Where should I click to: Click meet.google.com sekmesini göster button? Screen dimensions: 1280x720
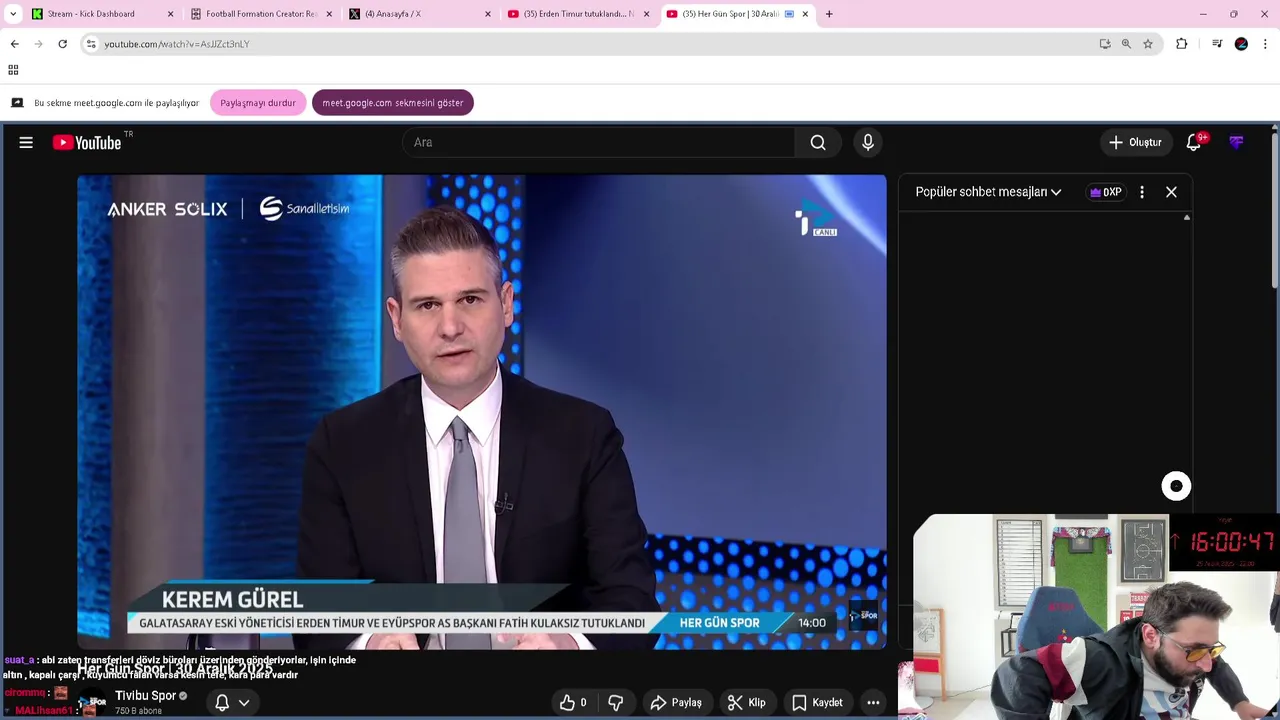(393, 103)
